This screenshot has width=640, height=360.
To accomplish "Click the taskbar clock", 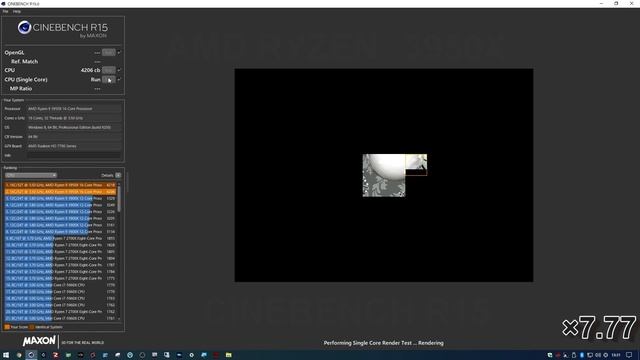I will pyautogui.click(x=616, y=355).
